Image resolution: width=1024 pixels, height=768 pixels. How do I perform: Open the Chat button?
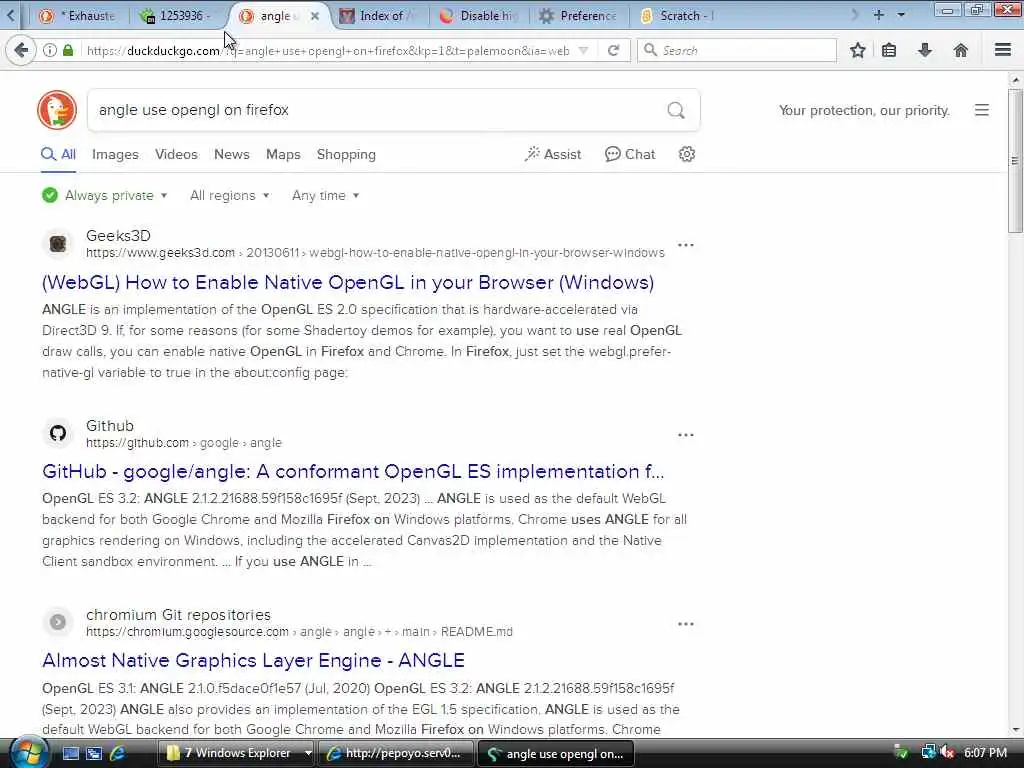630,154
